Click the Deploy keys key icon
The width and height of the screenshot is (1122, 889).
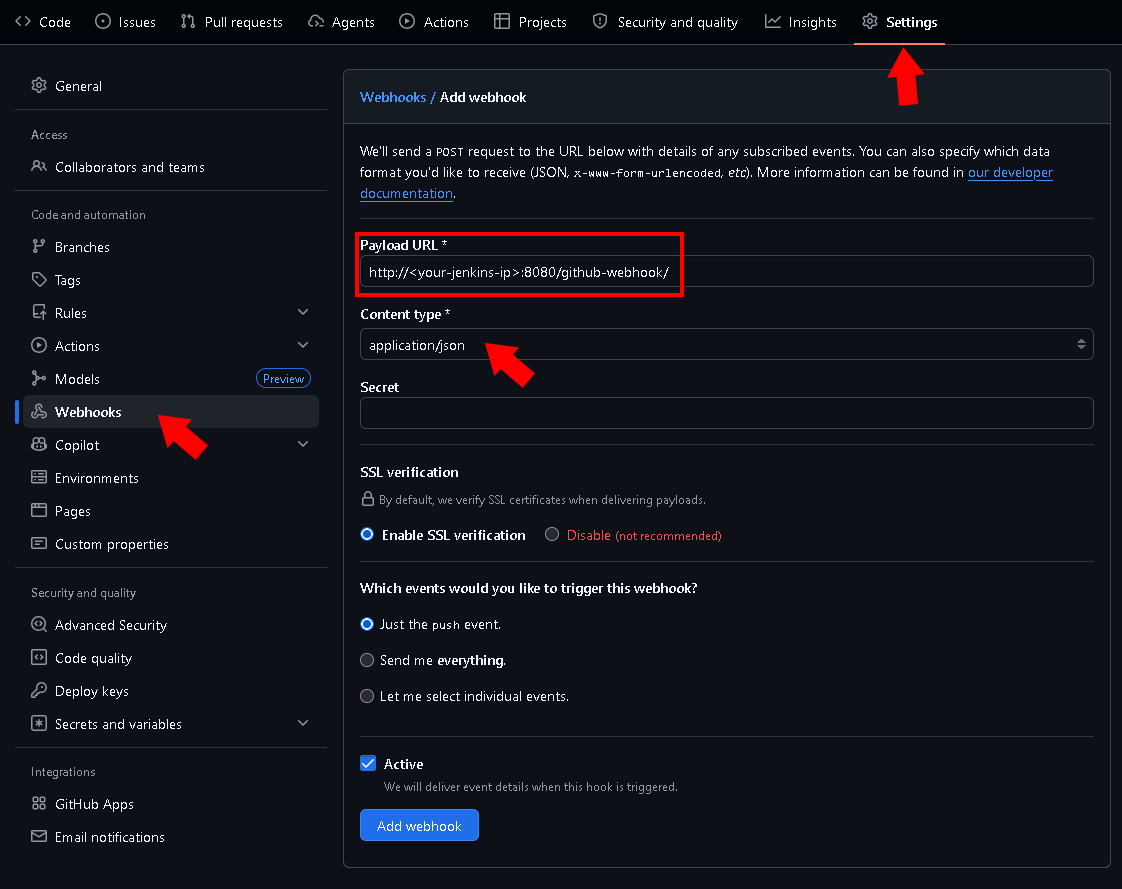click(39, 691)
